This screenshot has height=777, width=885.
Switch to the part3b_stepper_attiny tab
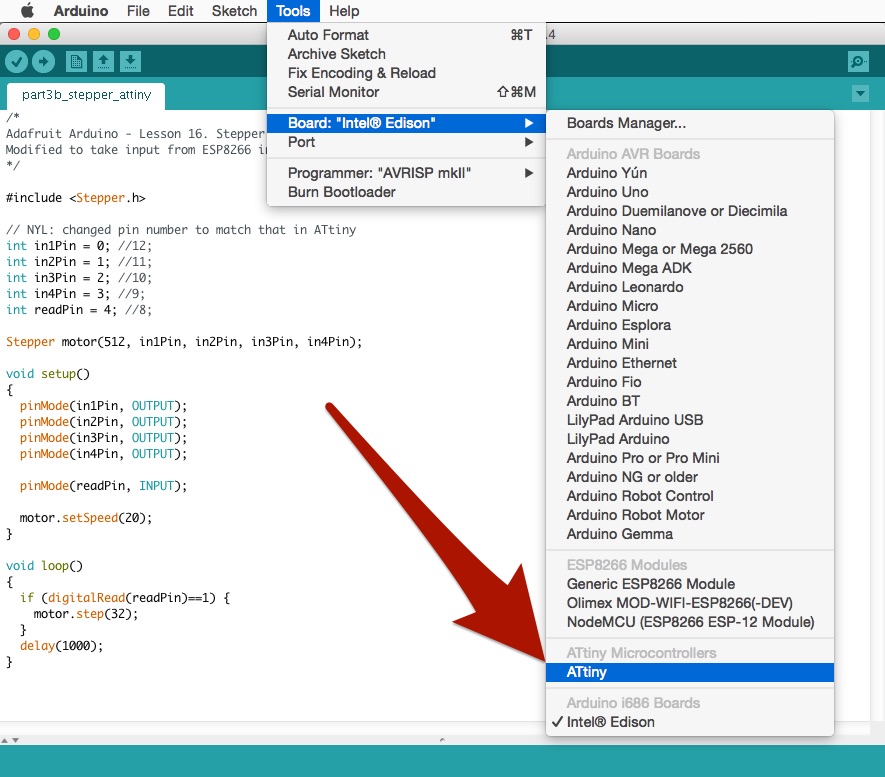click(86, 95)
